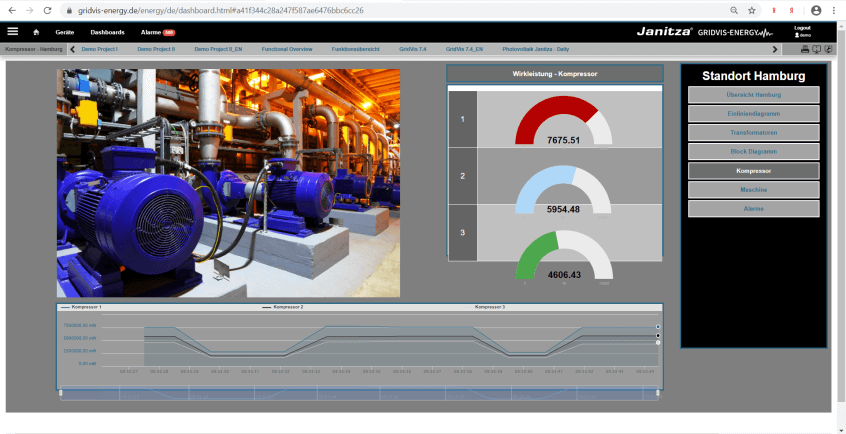The height and width of the screenshot is (434, 846).
Task: Open the Transformatoren page button
Action: (x=753, y=133)
